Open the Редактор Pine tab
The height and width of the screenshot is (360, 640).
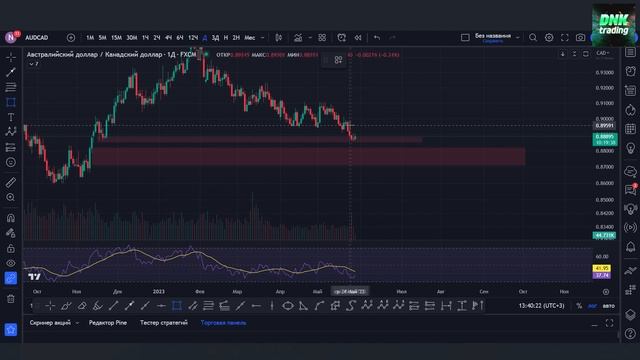tap(108, 323)
